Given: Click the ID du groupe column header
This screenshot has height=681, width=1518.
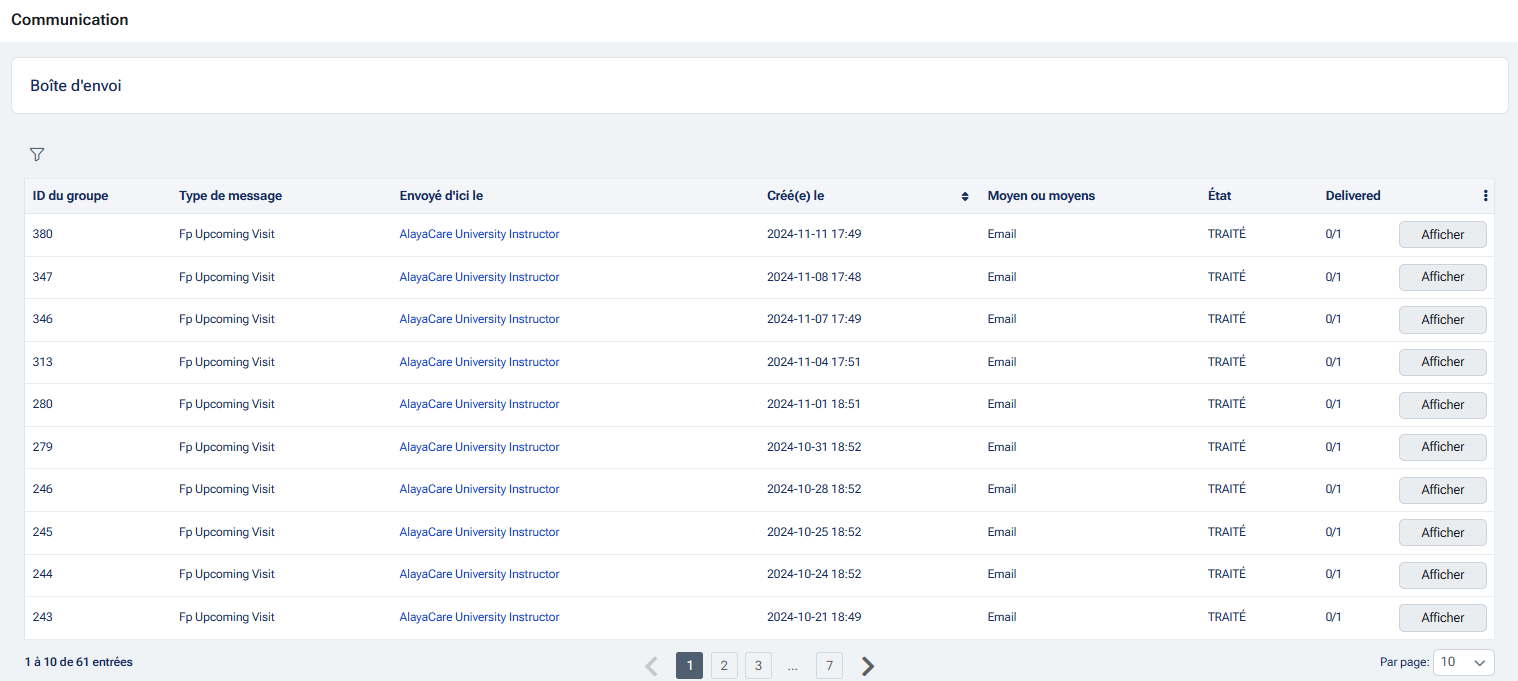Looking at the screenshot, I should pos(70,196).
